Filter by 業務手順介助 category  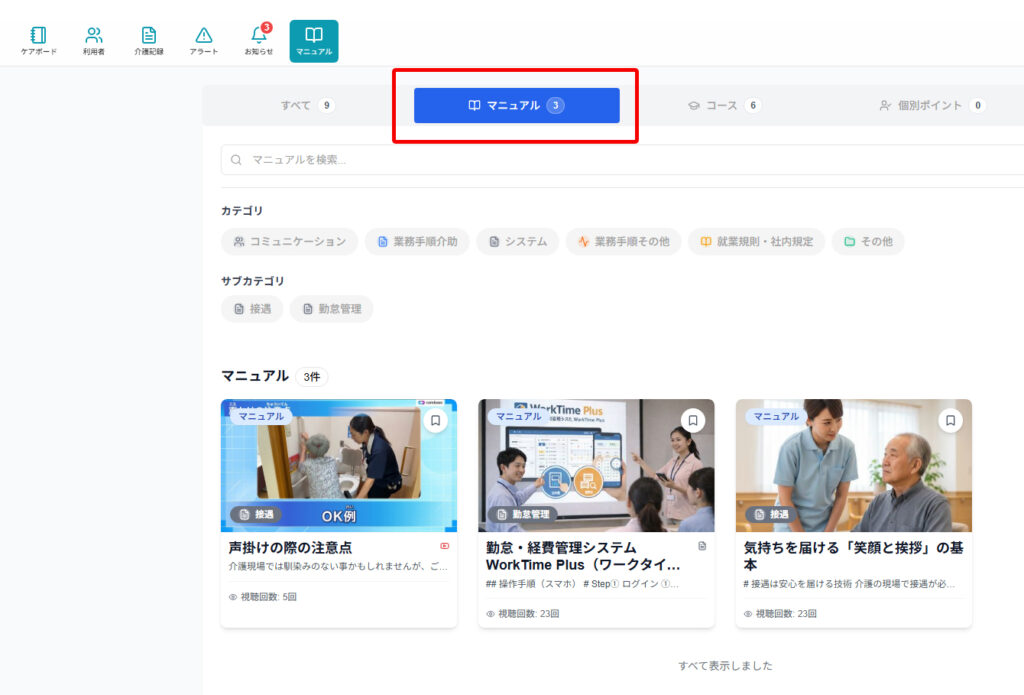click(x=416, y=242)
